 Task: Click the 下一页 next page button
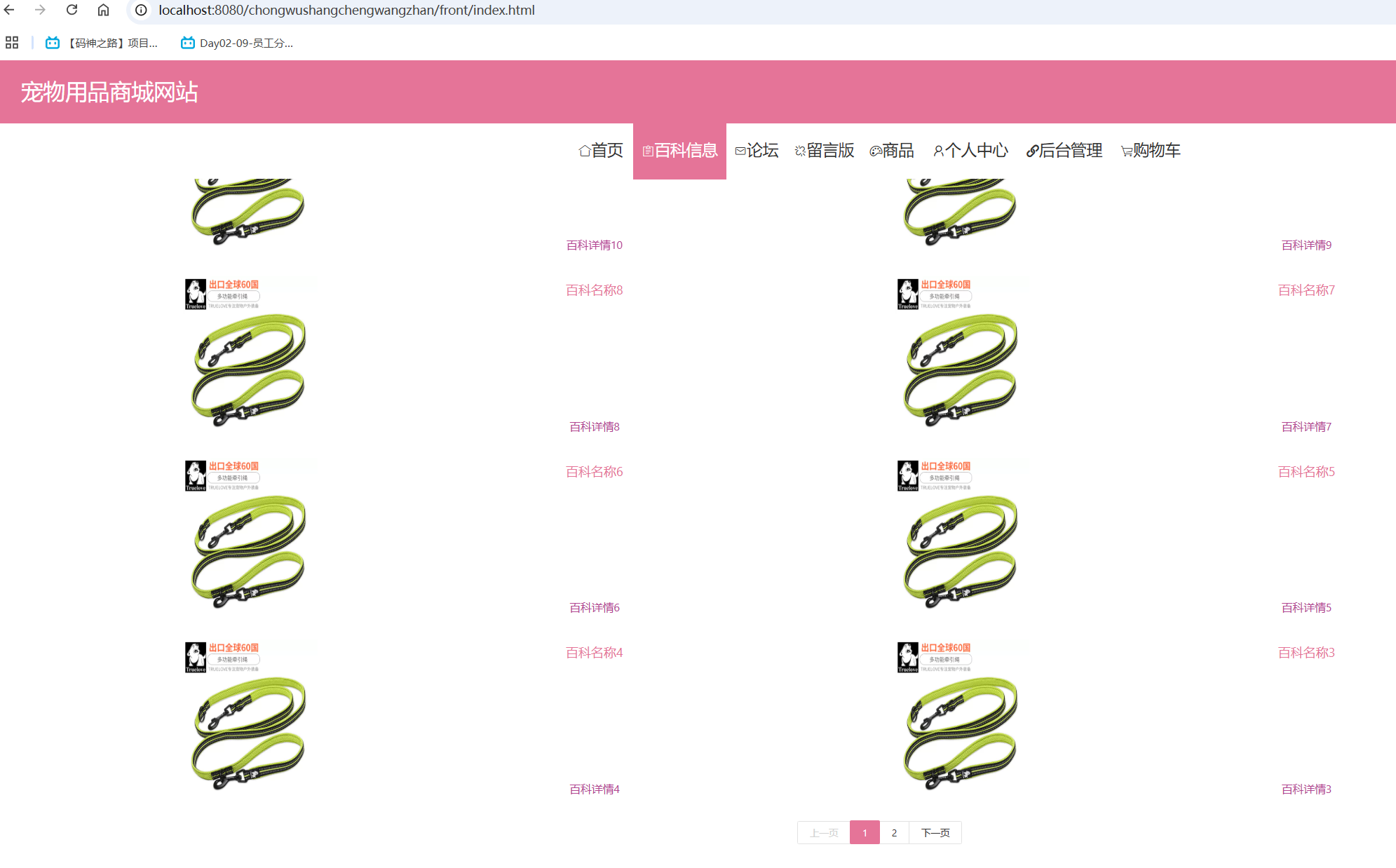pyautogui.click(x=935, y=832)
